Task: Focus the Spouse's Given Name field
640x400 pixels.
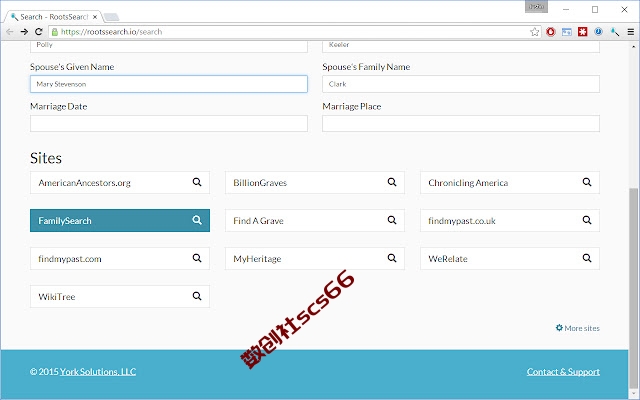Action: 169,84
